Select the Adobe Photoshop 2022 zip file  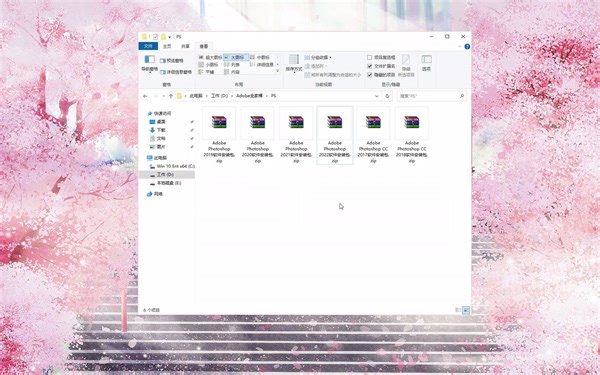click(x=335, y=135)
